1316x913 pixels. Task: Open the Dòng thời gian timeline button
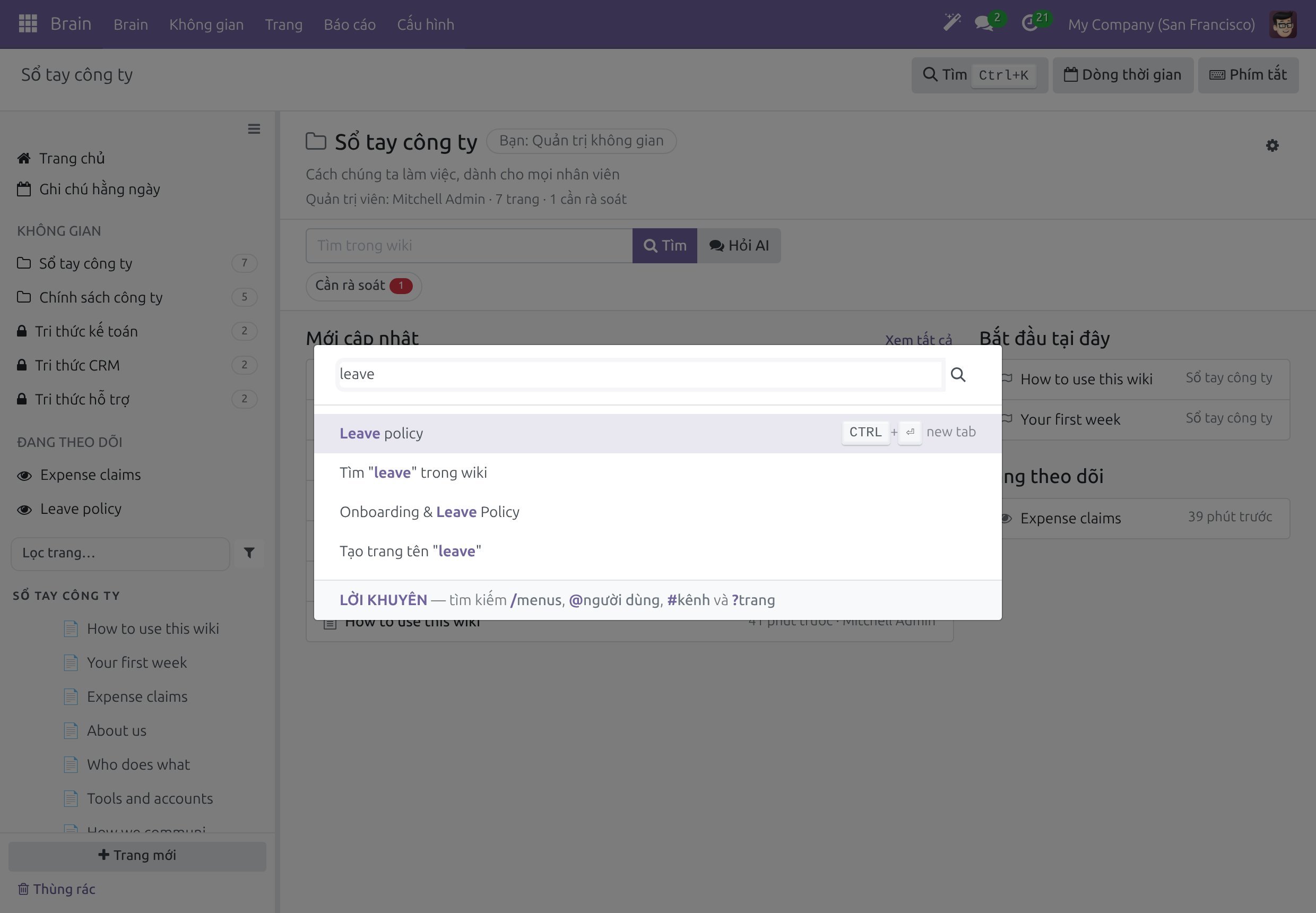[1123, 75]
